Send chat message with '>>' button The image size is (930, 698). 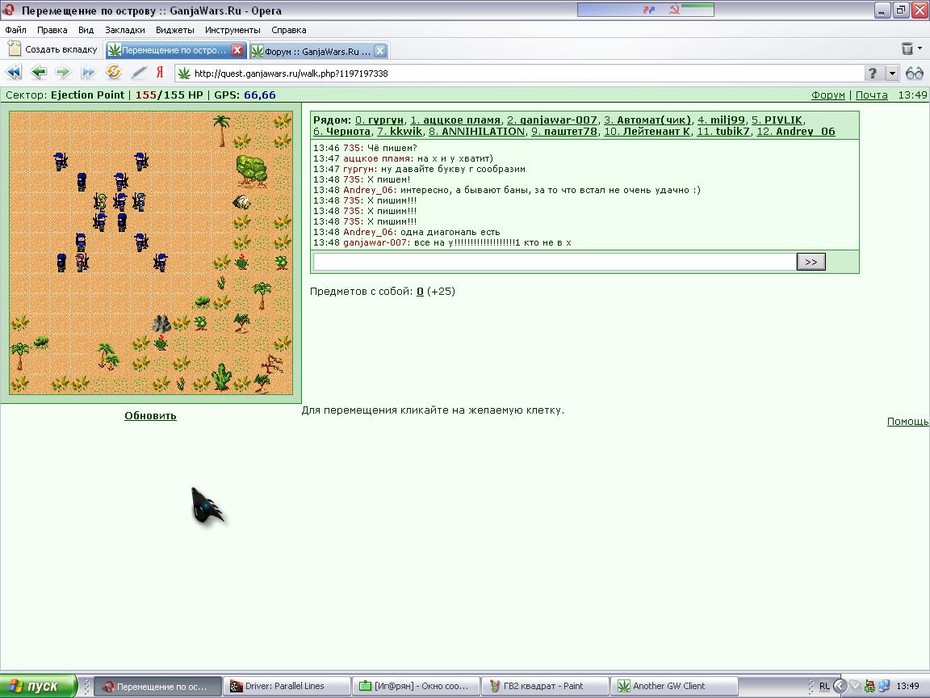click(x=811, y=262)
